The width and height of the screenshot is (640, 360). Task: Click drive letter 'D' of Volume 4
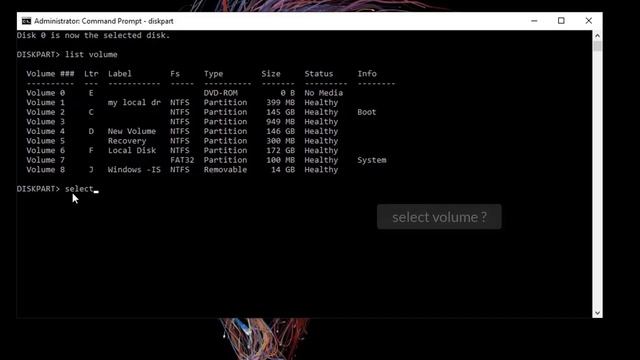pos(91,131)
